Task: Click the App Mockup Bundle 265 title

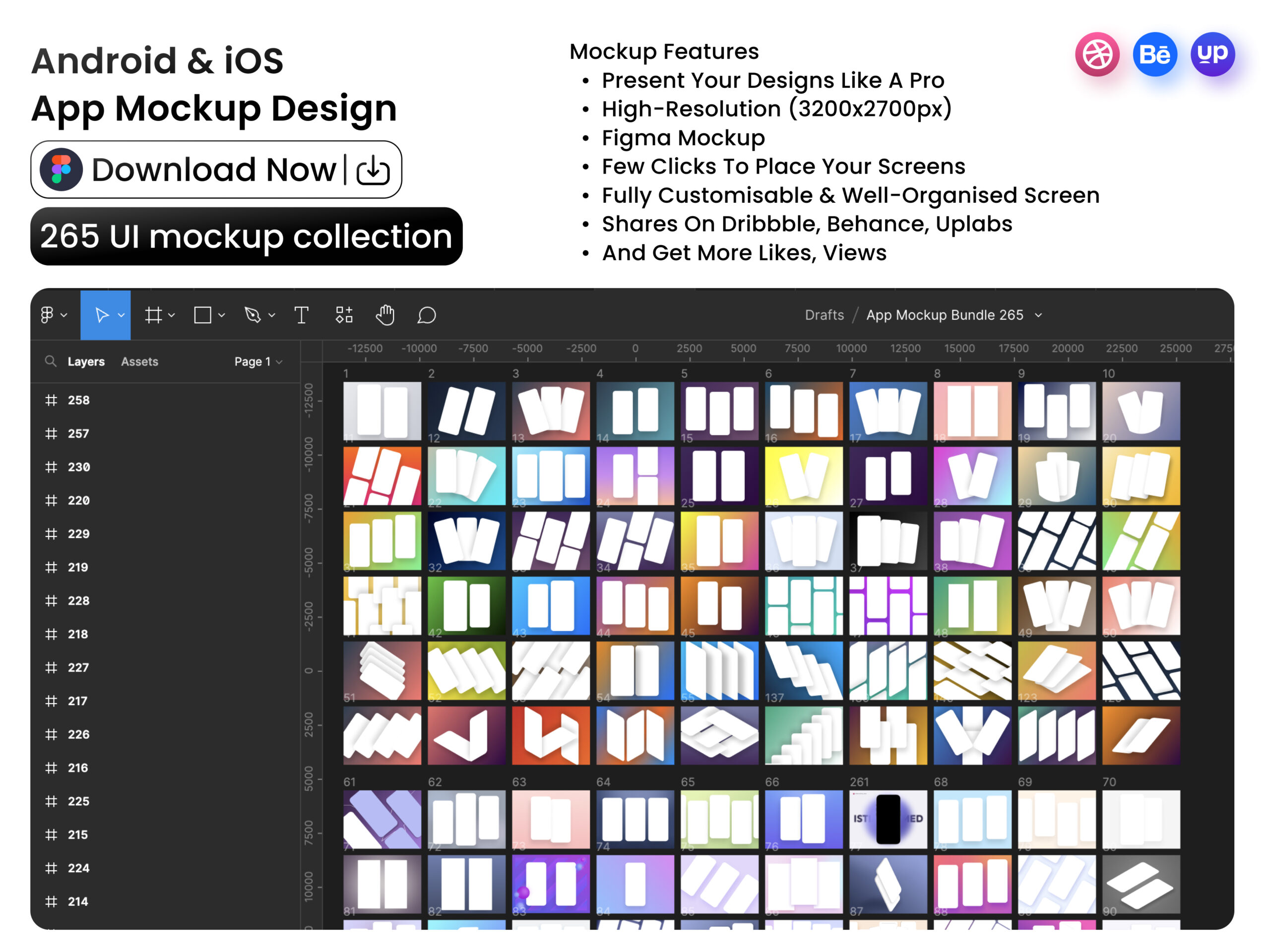Action: [945, 315]
